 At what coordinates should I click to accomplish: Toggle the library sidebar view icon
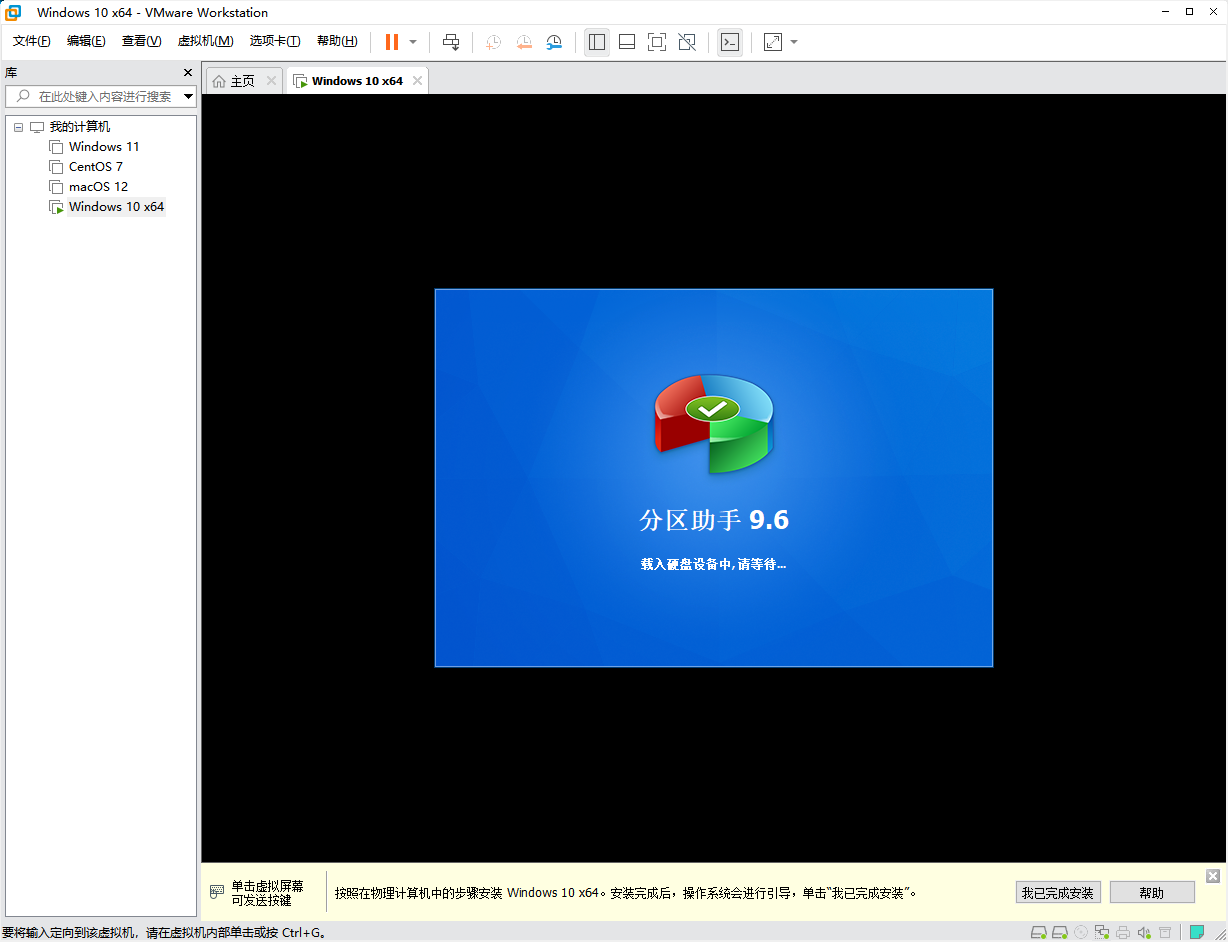point(597,42)
